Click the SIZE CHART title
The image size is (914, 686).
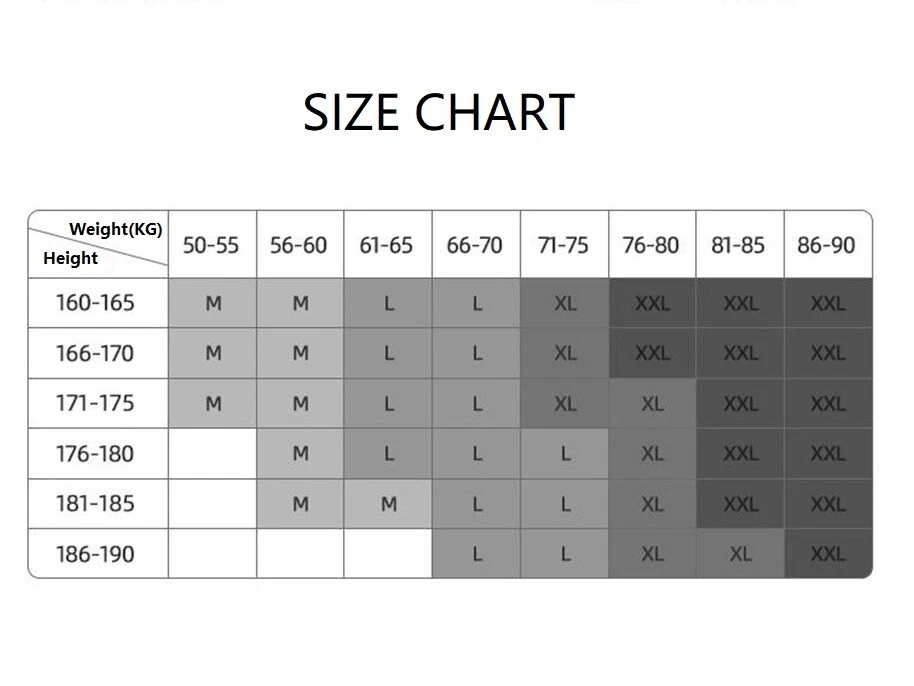coord(438,112)
